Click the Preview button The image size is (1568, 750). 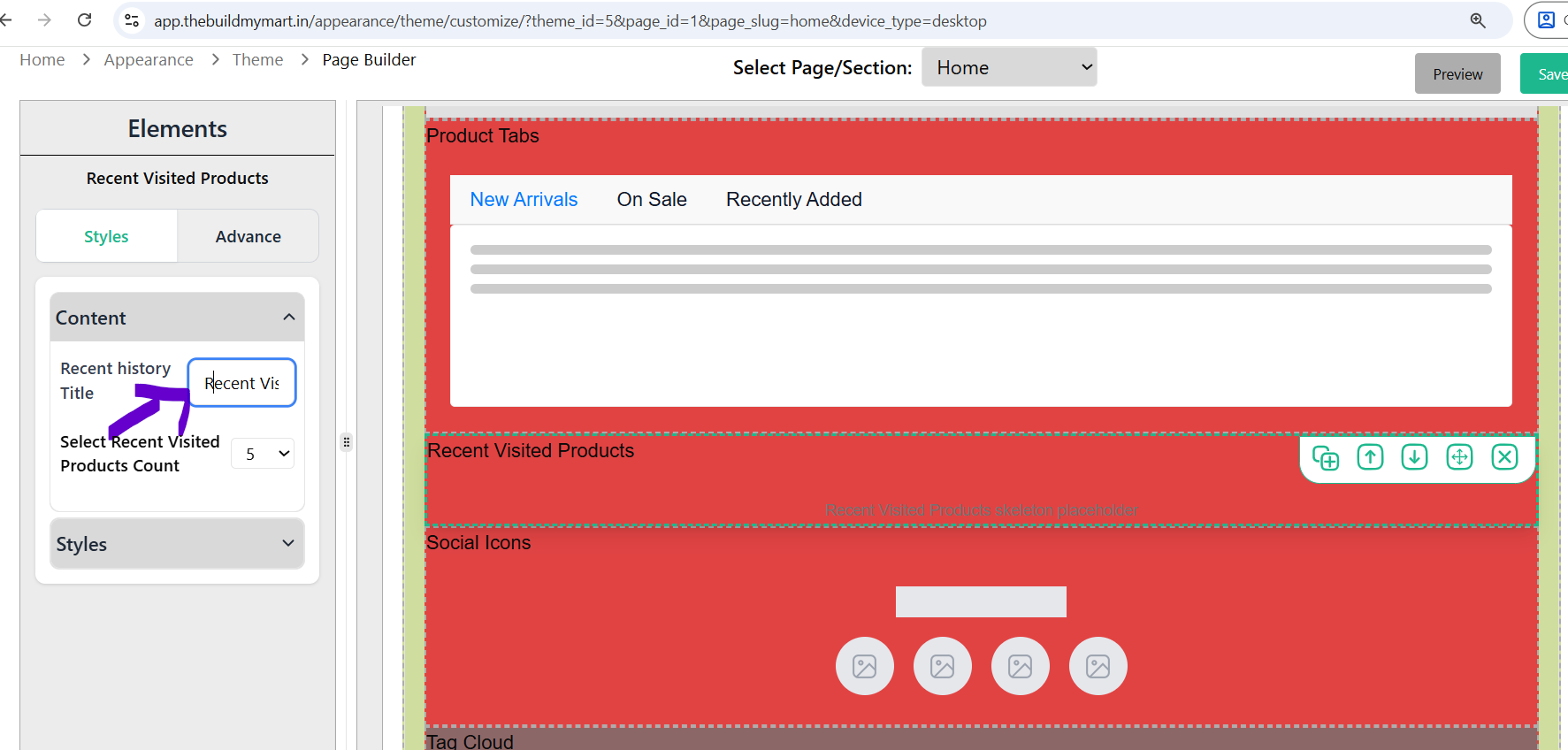pyautogui.click(x=1457, y=74)
